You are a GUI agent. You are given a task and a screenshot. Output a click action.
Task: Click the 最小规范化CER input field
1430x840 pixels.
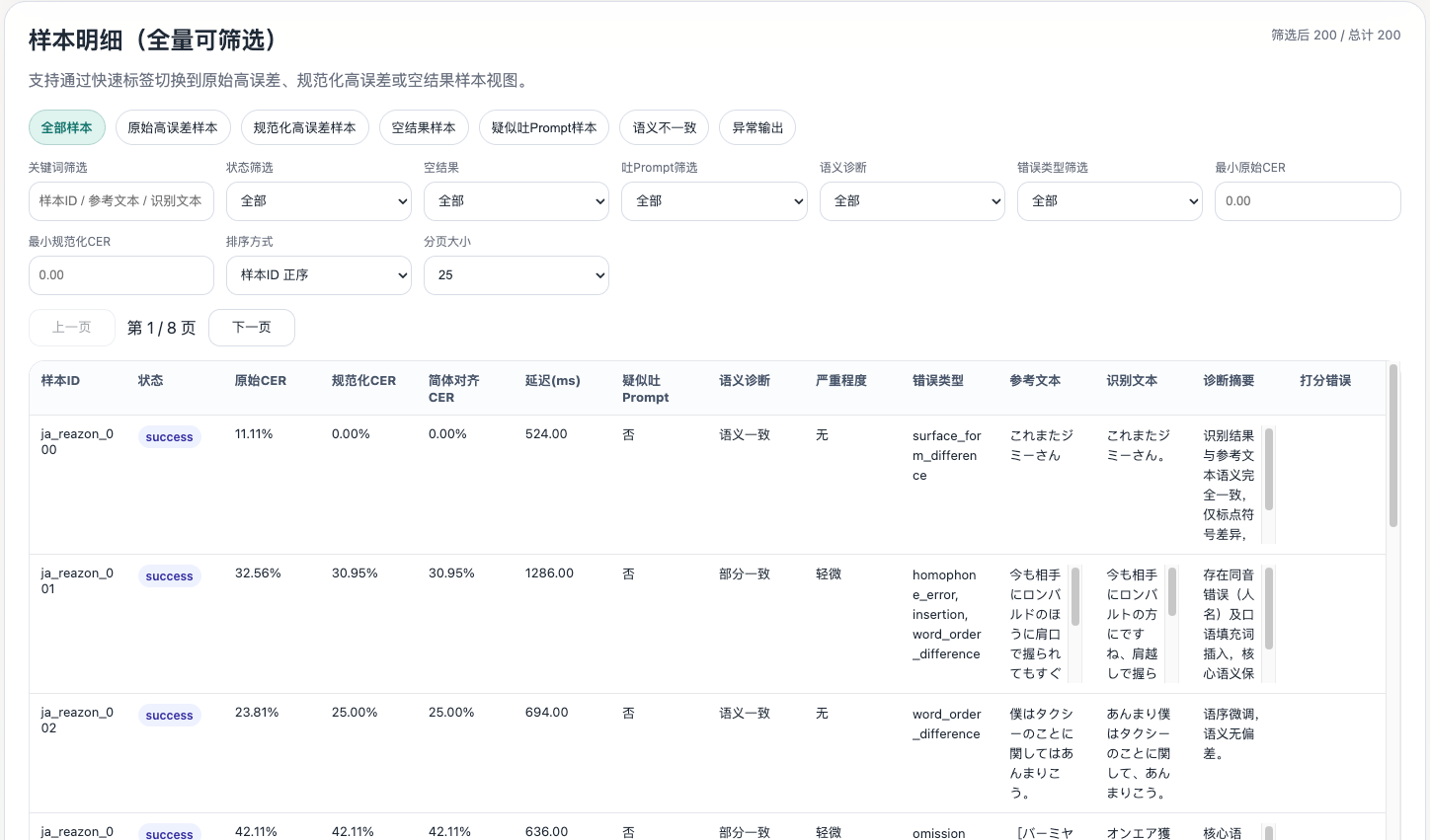[x=121, y=275]
